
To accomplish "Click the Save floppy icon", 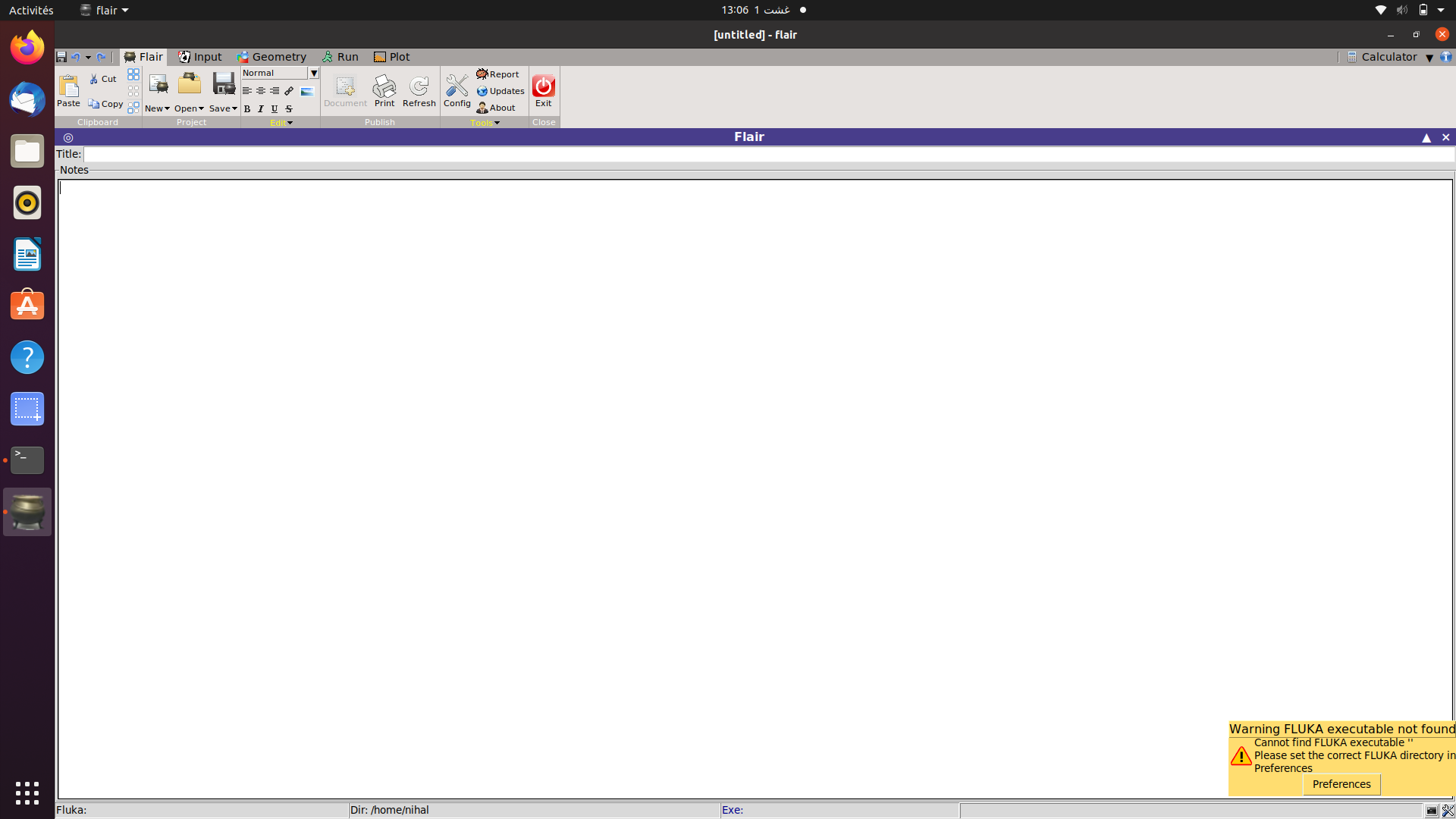I will click(x=224, y=84).
